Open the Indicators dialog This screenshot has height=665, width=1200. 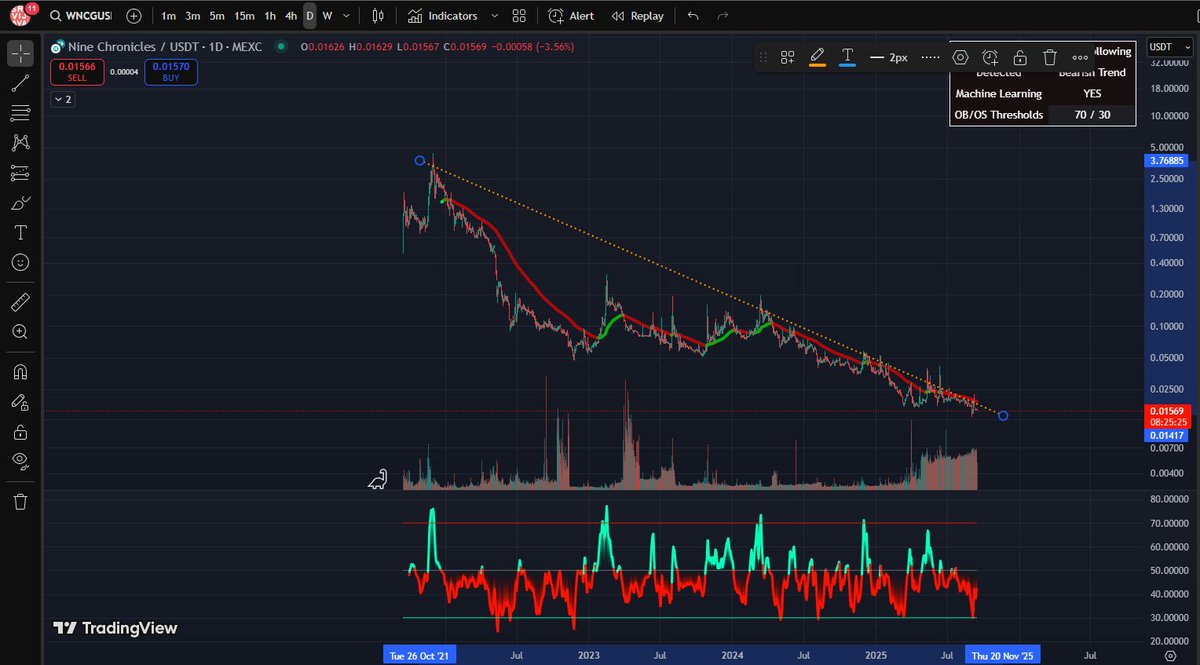pyautogui.click(x=443, y=16)
